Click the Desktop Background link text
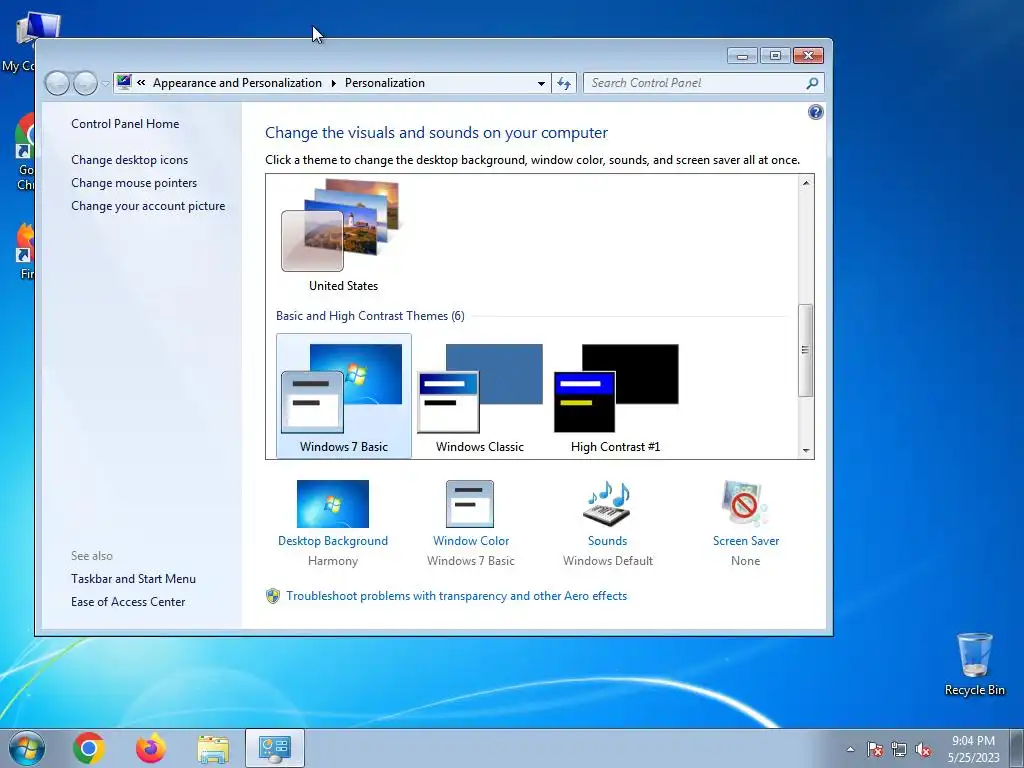 [x=332, y=541]
